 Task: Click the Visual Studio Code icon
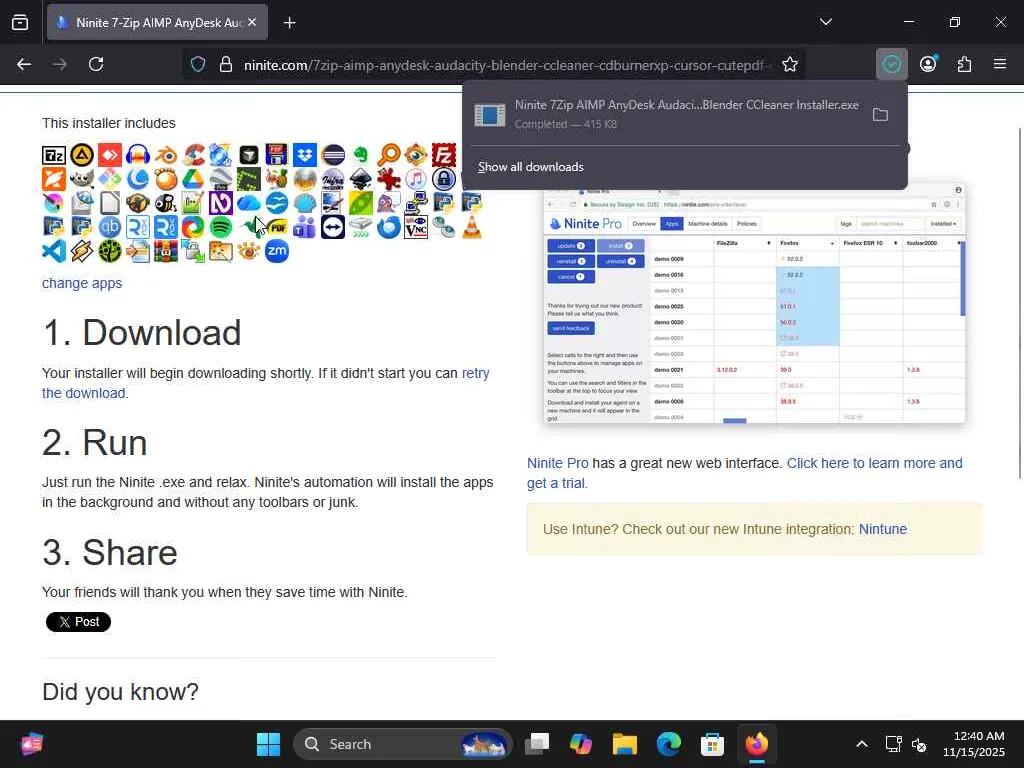coord(54,251)
